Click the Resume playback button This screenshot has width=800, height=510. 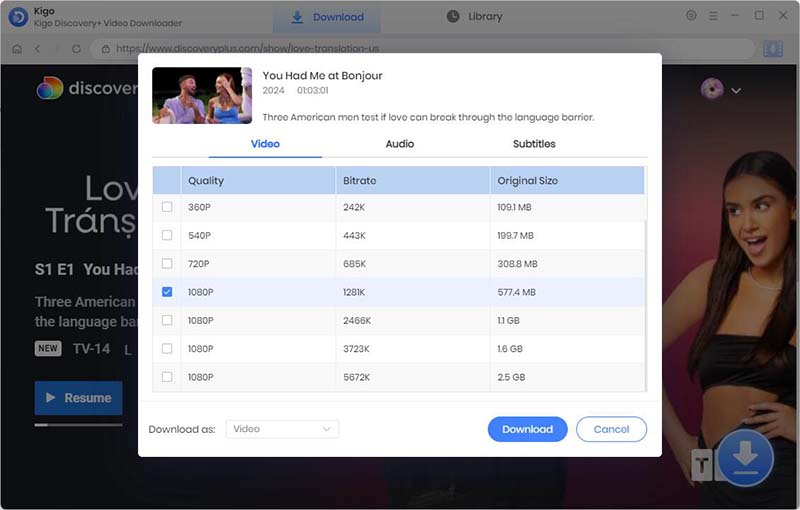pos(79,398)
